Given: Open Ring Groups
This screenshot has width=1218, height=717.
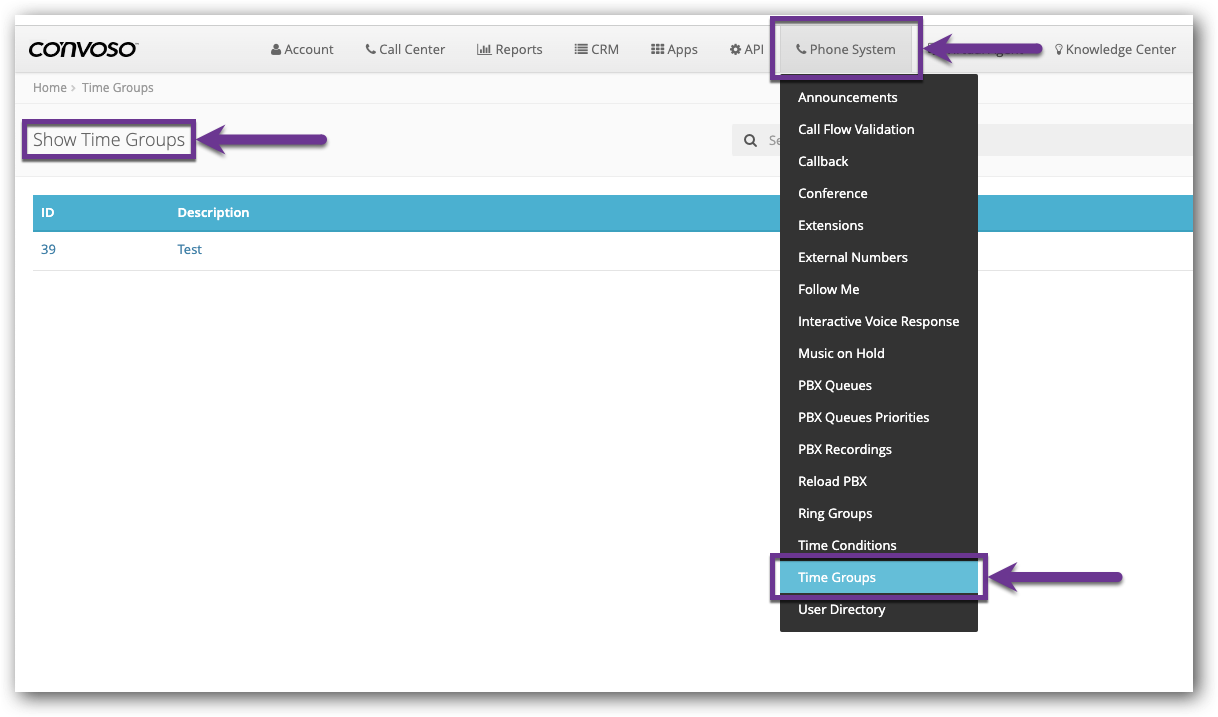Looking at the screenshot, I should pos(878,513).
